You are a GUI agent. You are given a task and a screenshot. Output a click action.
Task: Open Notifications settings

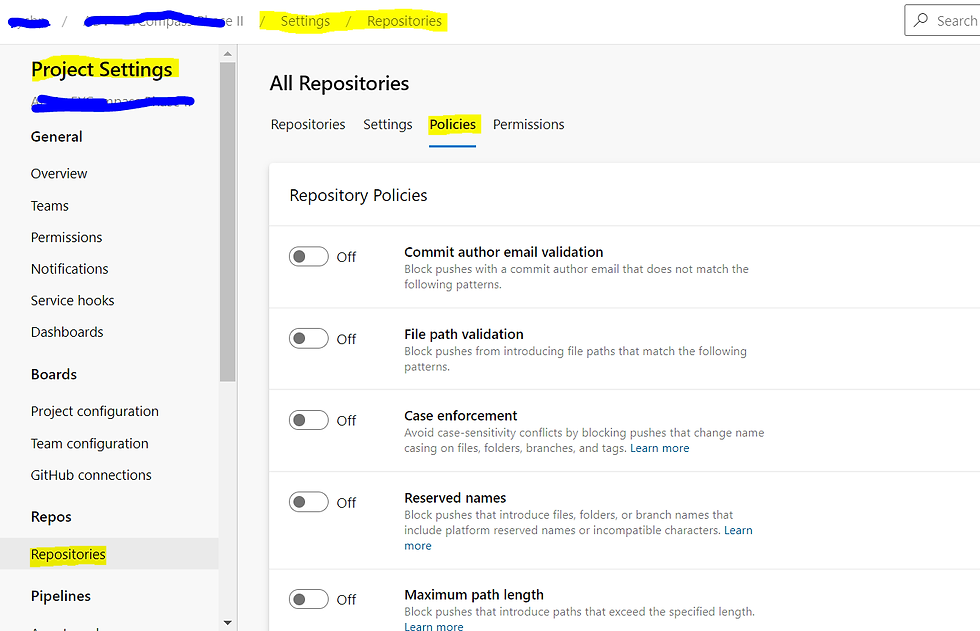69,269
